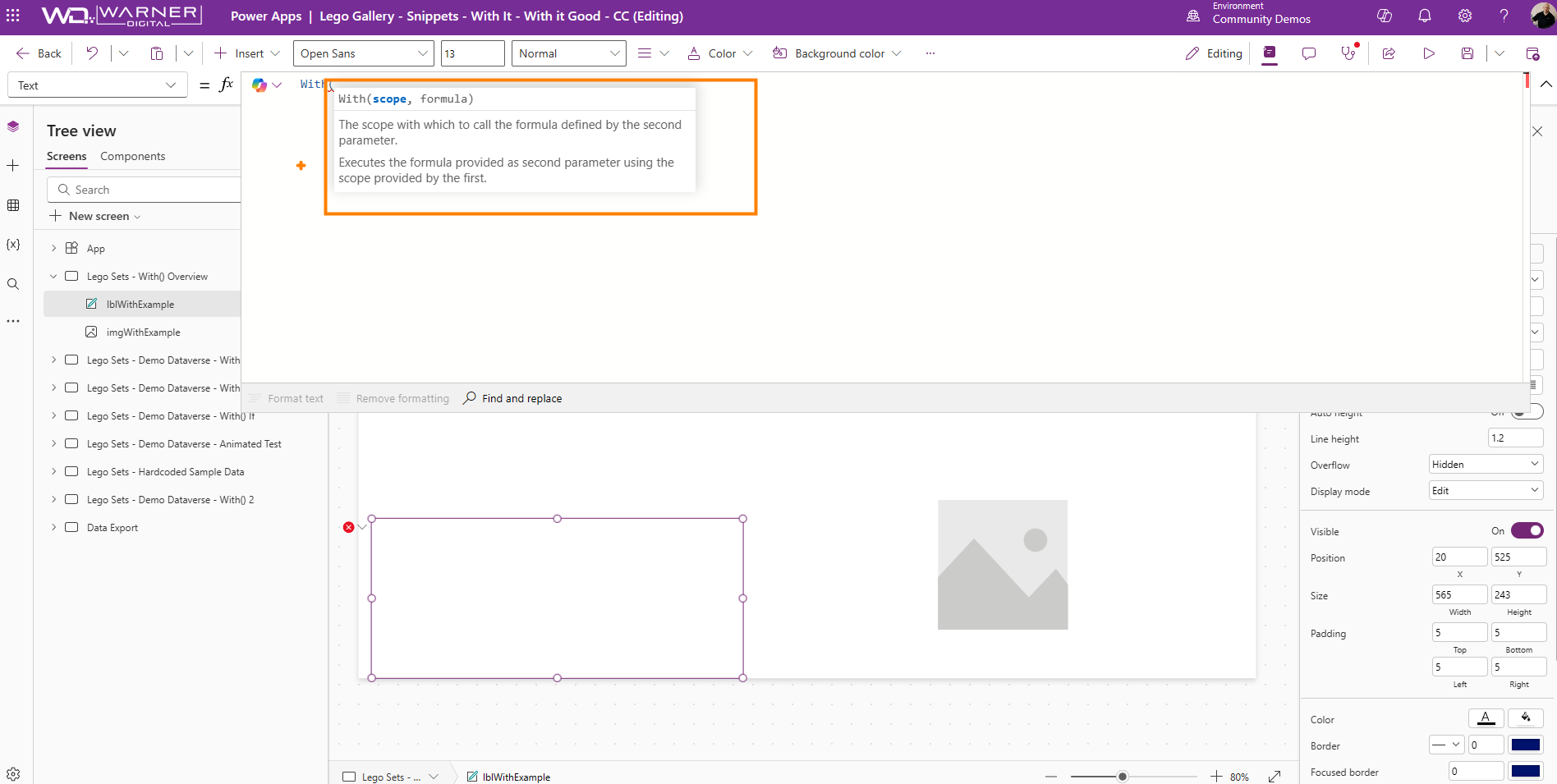Open the Copilot formula assistant icon

click(259, 85)
